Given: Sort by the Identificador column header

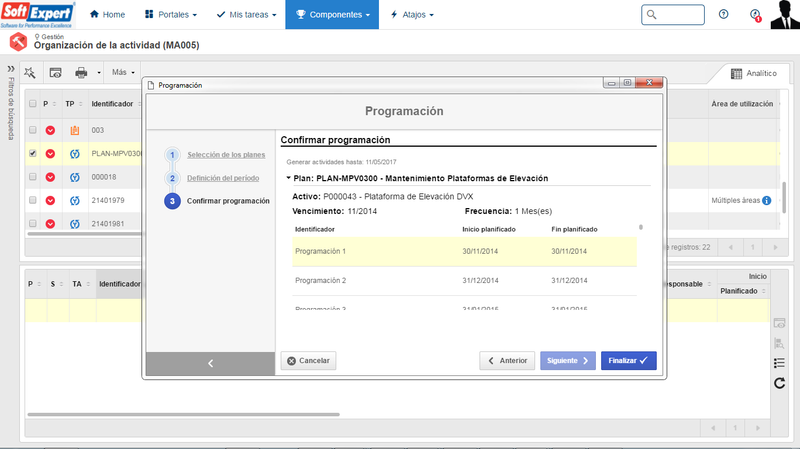Looking at the screenshot, I should click(x=112, y=104).
